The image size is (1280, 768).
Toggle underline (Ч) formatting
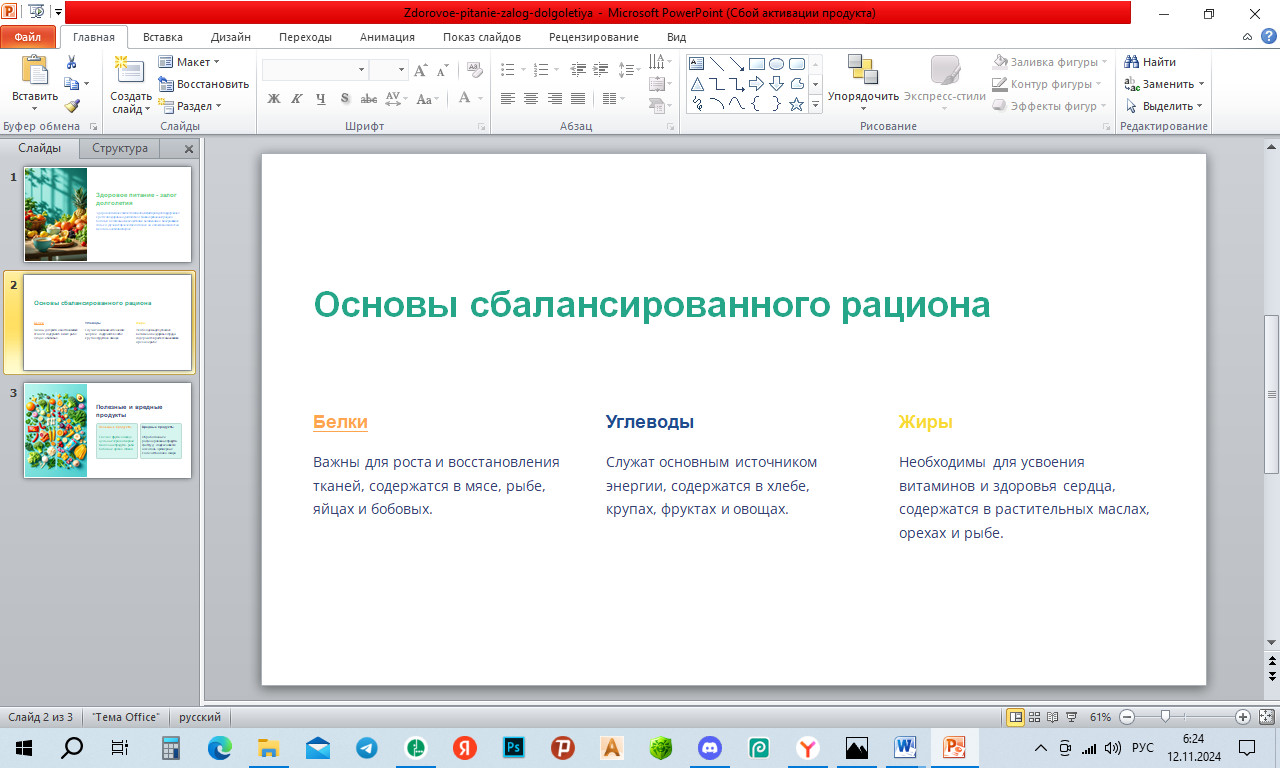(321, 99)
